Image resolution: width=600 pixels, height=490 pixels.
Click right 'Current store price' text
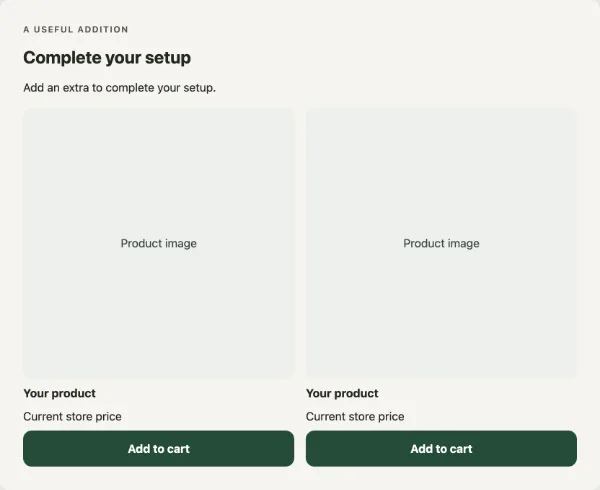coord(355,417)
